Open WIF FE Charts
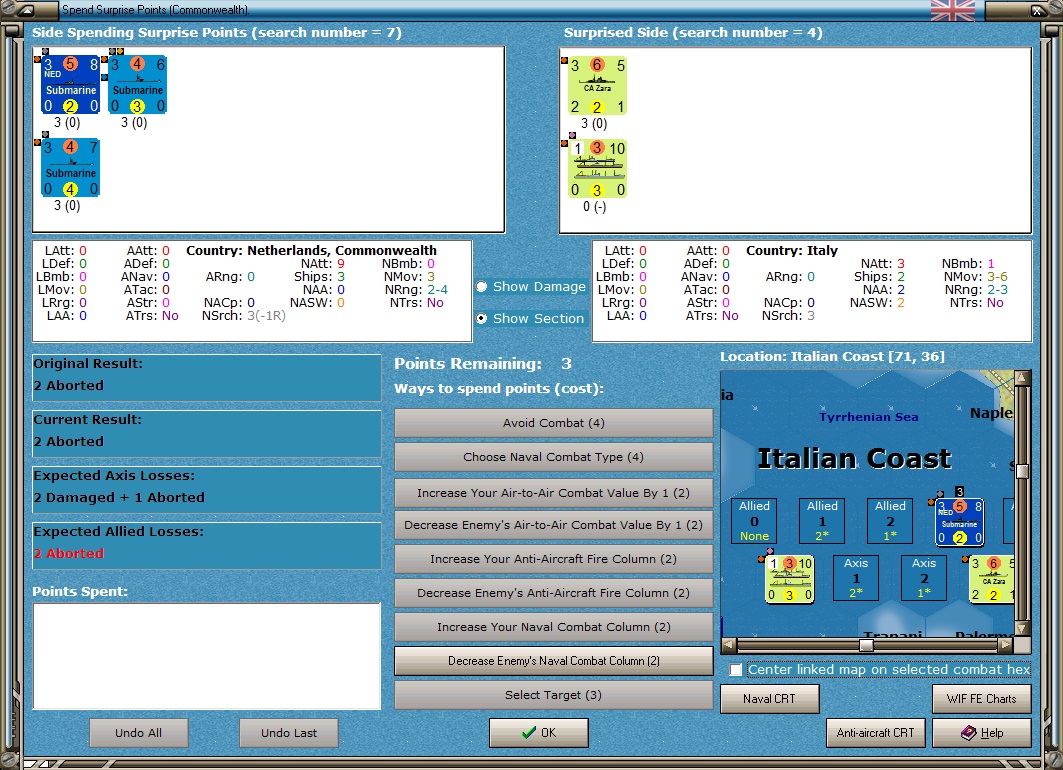This screenshot has width=1063, height=770. click(x=982, y=699)
